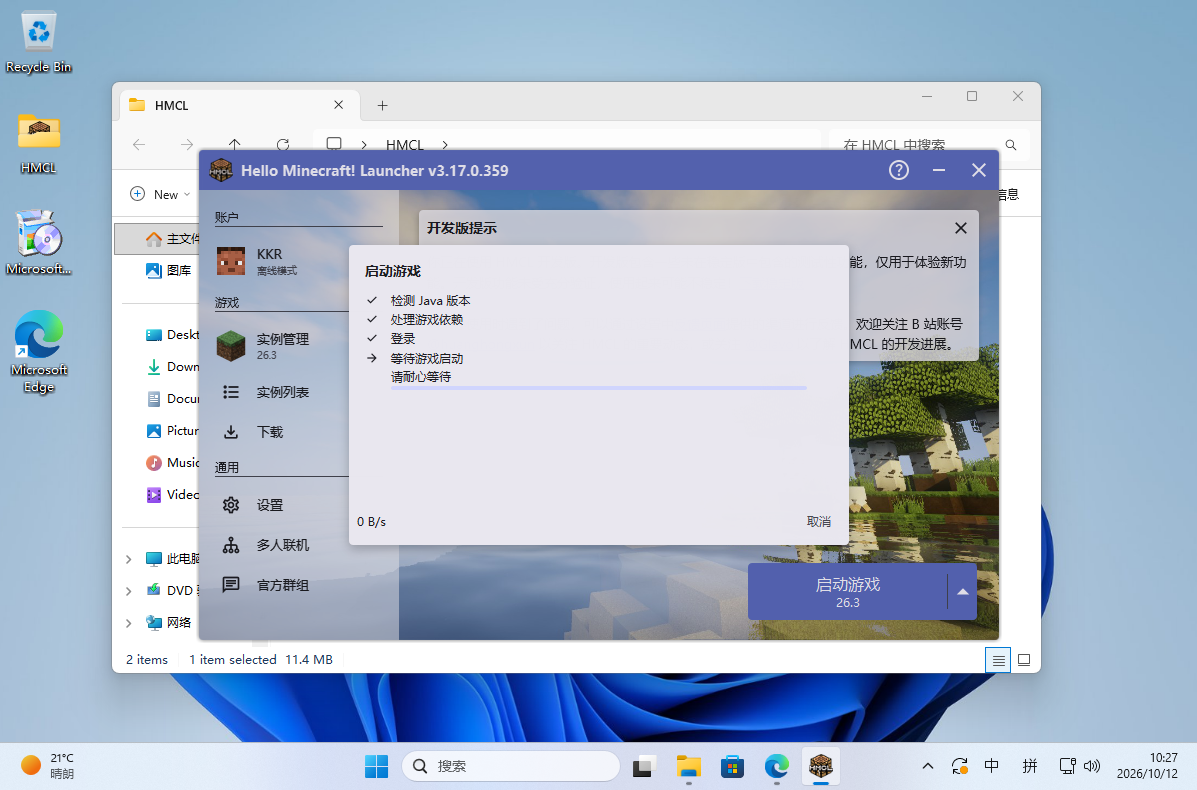This screenshot has width=1197, height=790.
Task: Select the Microsoft installer disc desktop icon
Action: click(x=38, y=242)
